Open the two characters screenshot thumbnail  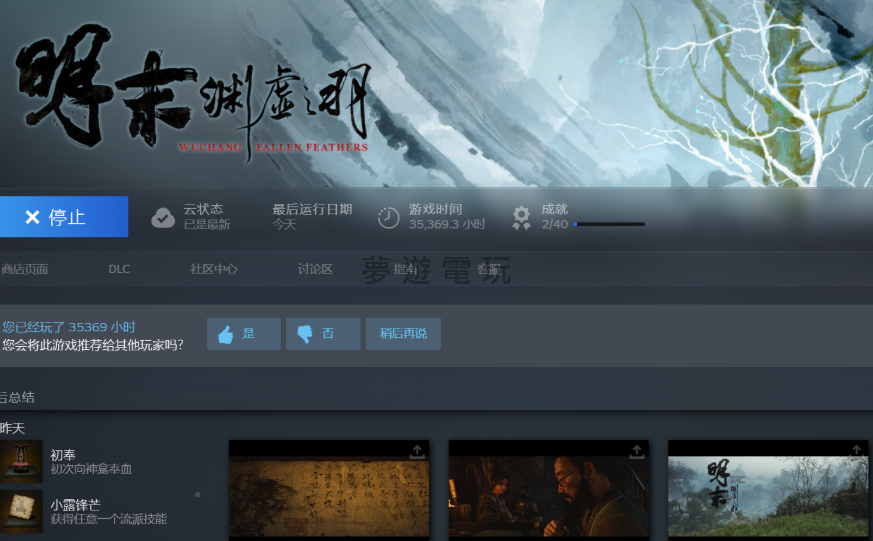coord(549,490)
